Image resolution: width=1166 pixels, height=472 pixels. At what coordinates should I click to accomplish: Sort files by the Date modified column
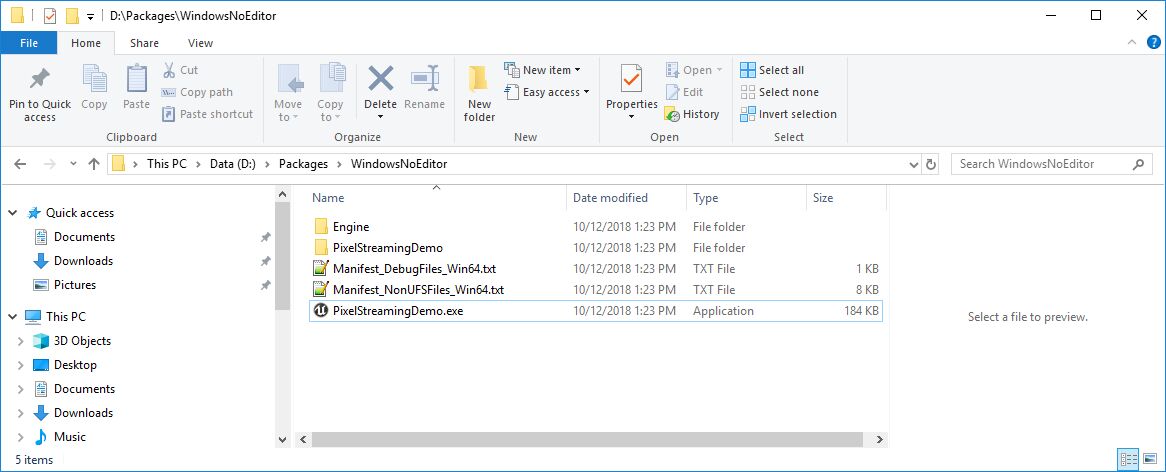610,198
